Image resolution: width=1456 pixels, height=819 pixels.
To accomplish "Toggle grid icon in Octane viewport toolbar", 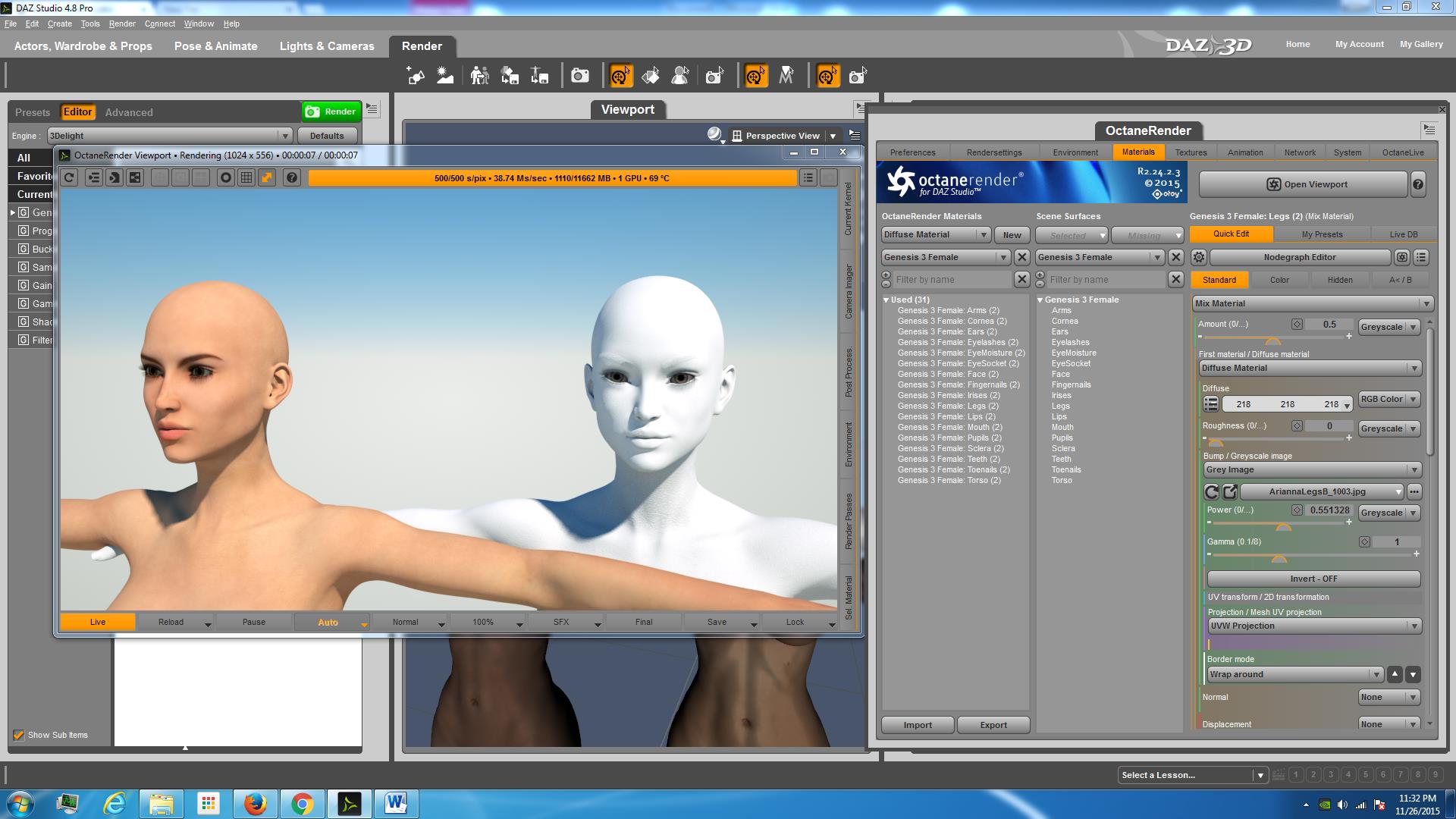I will point(246,177).
